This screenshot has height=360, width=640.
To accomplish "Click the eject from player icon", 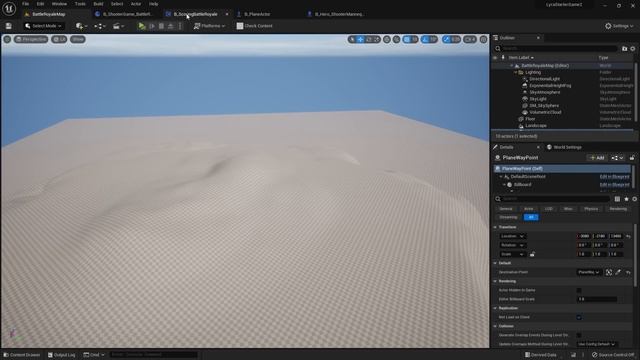I will tap(171, 26).
